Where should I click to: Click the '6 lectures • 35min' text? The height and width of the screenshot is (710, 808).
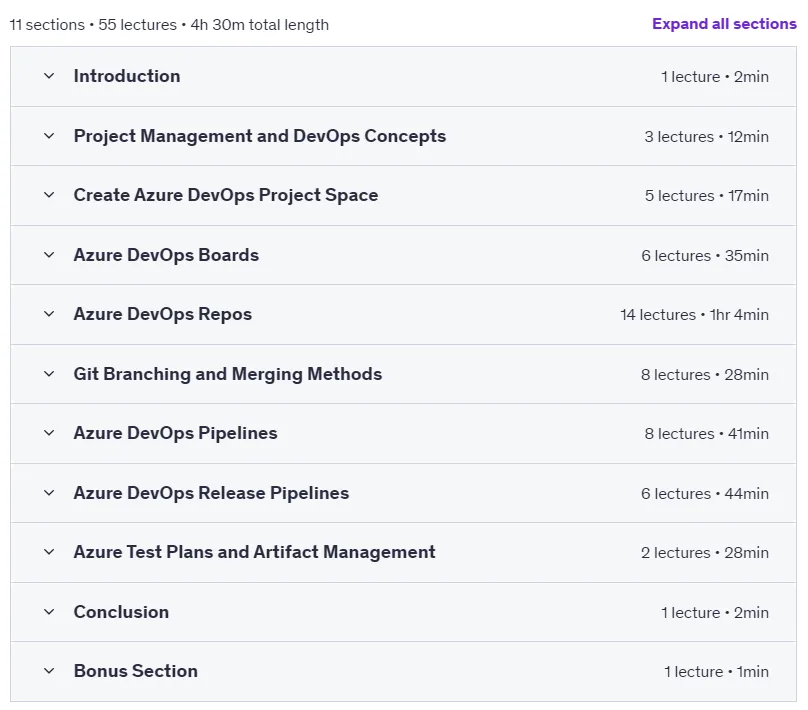pyautogui.click(x=705, y=256)
